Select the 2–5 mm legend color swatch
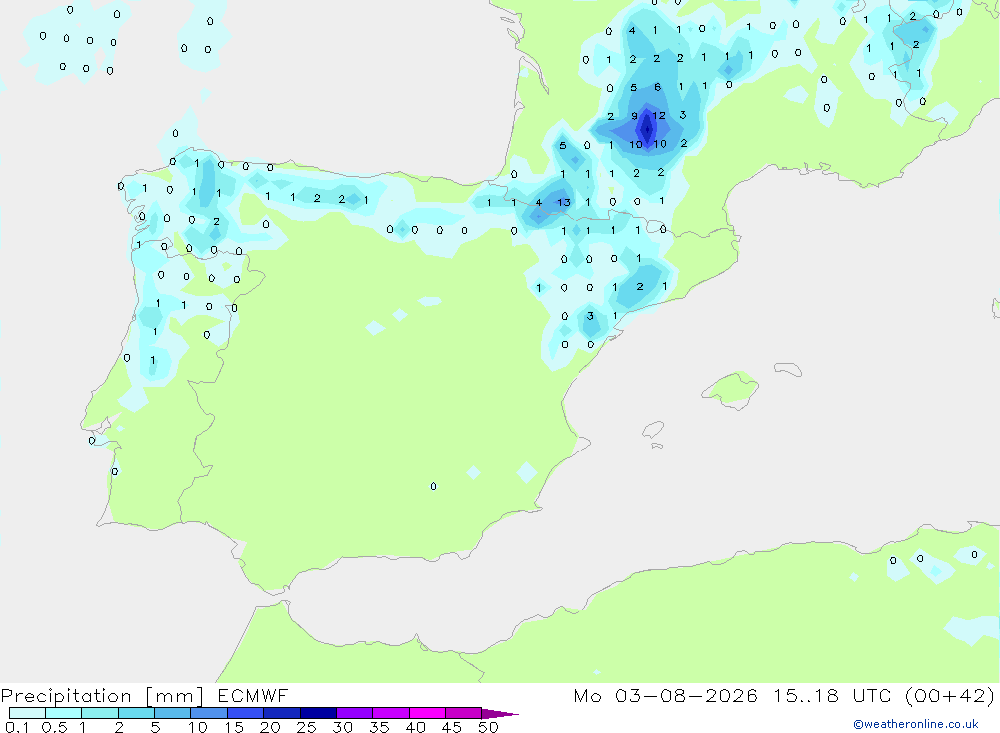The width and height of the screenshot is (1000, 733). pos(136,713)
